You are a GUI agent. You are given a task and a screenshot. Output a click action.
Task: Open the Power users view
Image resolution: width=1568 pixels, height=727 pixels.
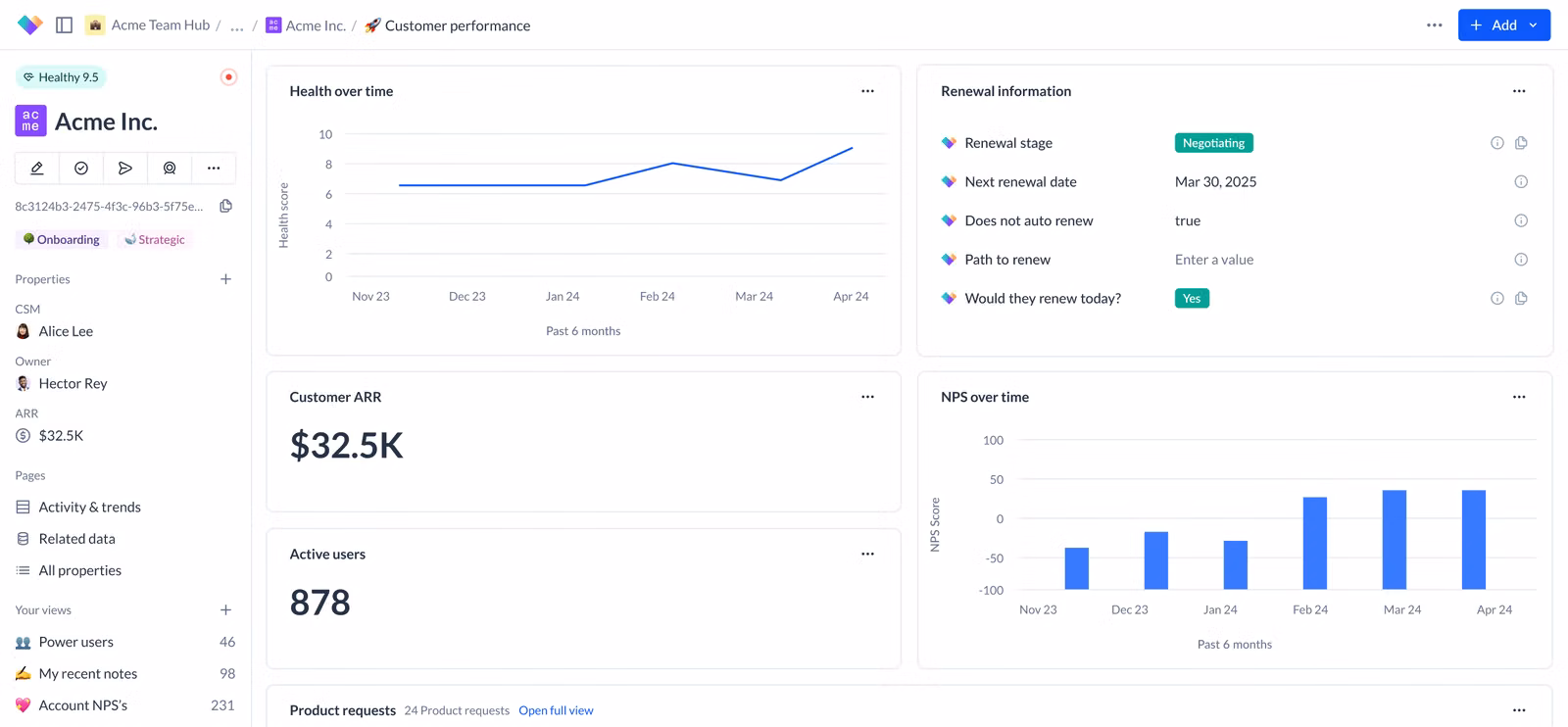click(75, 642)
